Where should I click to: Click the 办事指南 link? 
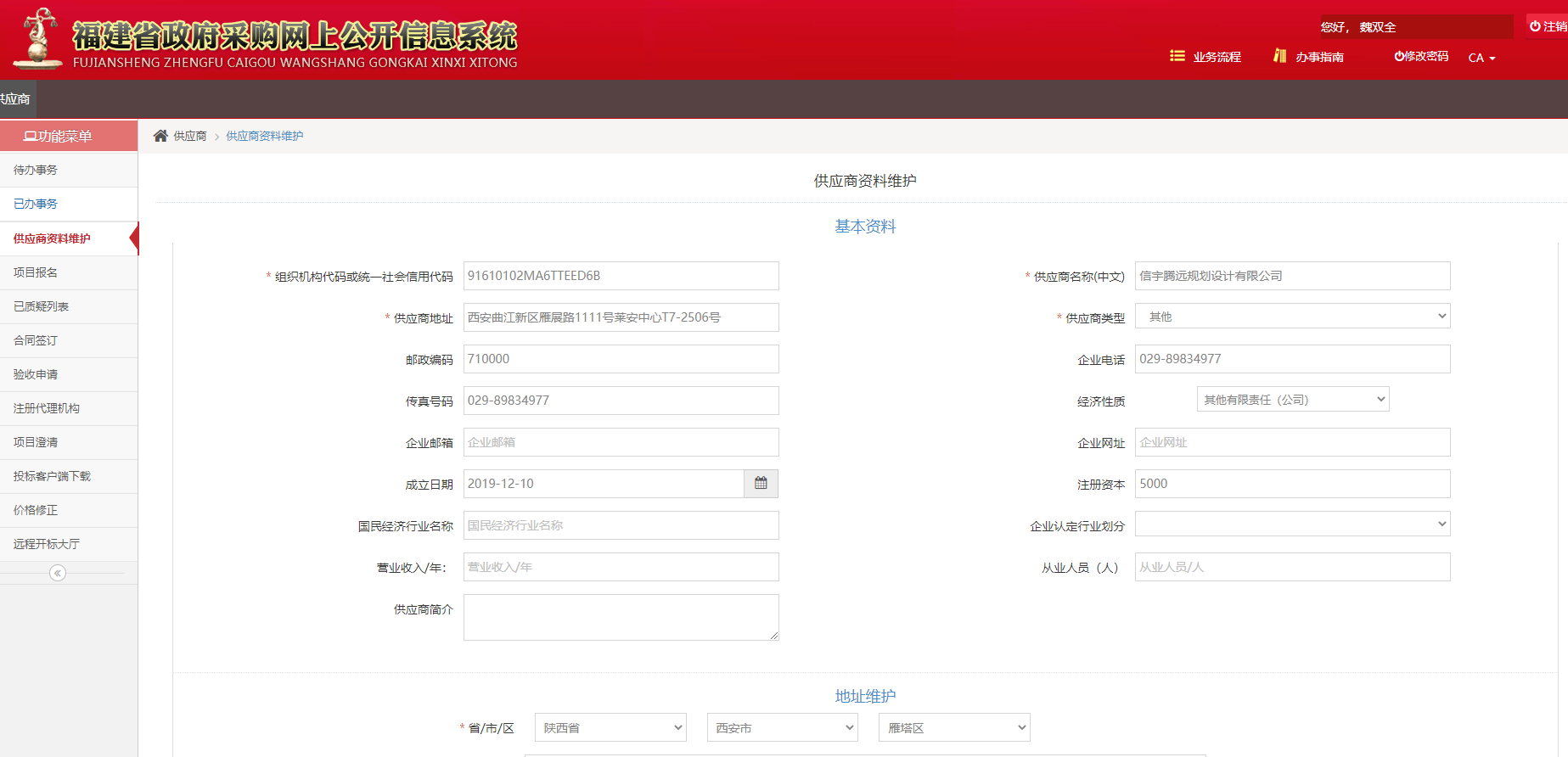coord(1319,57)
